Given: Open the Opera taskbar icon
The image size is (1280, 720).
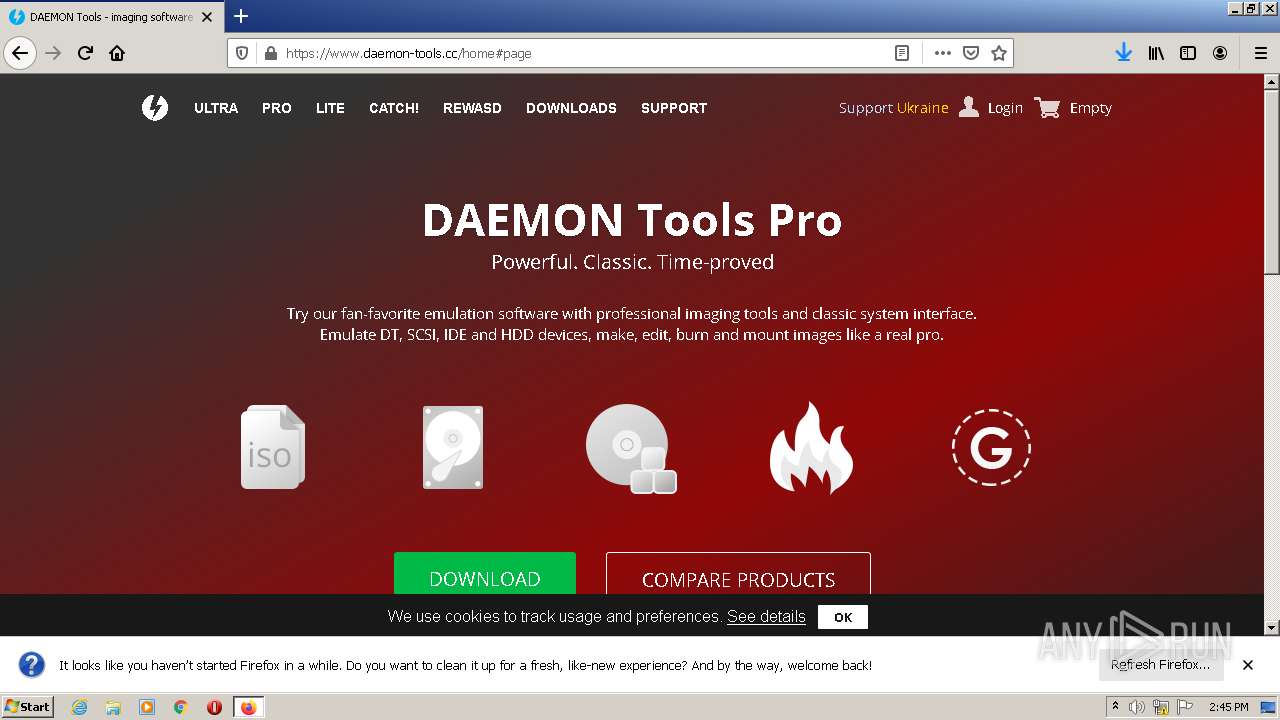Looking at the screenshot, I should tap(214, 707).
